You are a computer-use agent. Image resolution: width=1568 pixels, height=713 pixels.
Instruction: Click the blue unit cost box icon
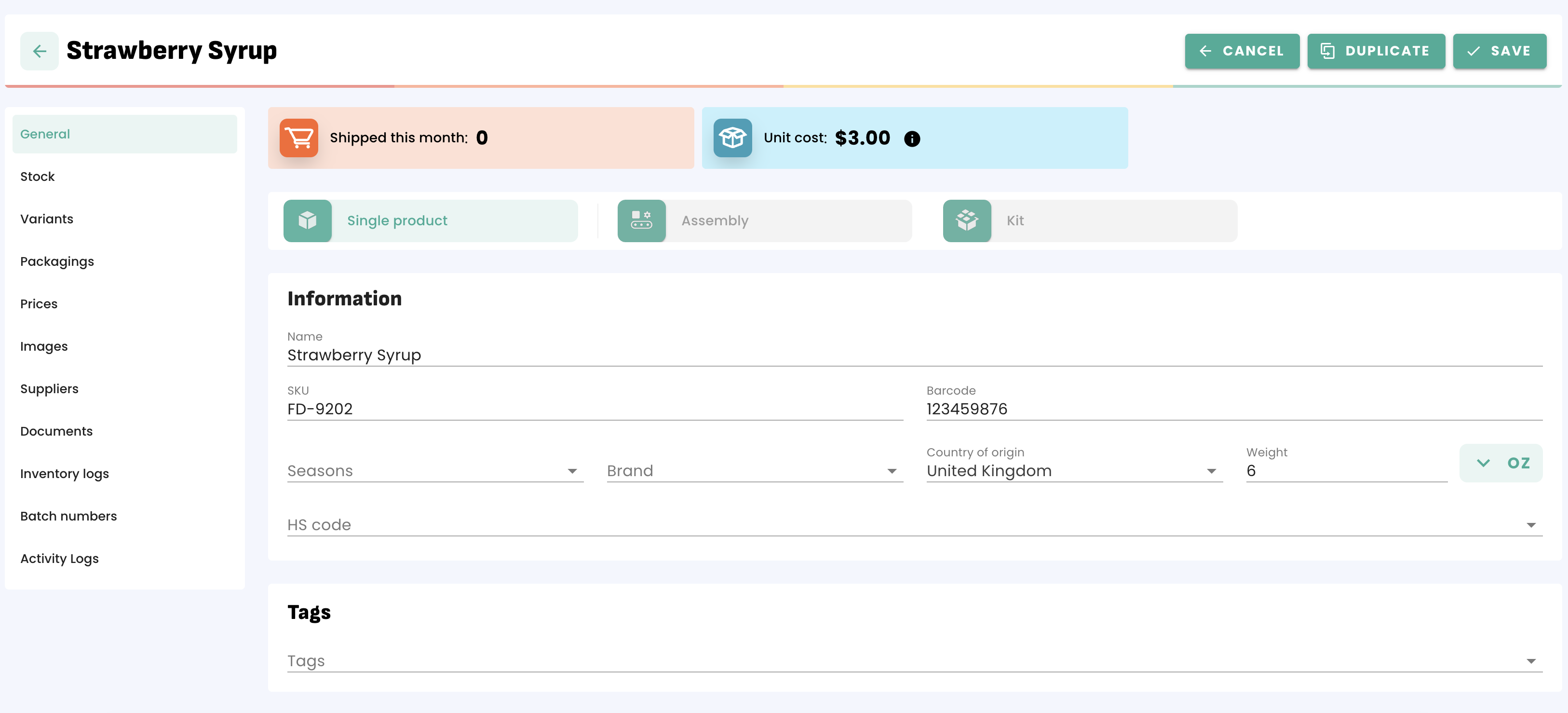click(x=732, y=138)
